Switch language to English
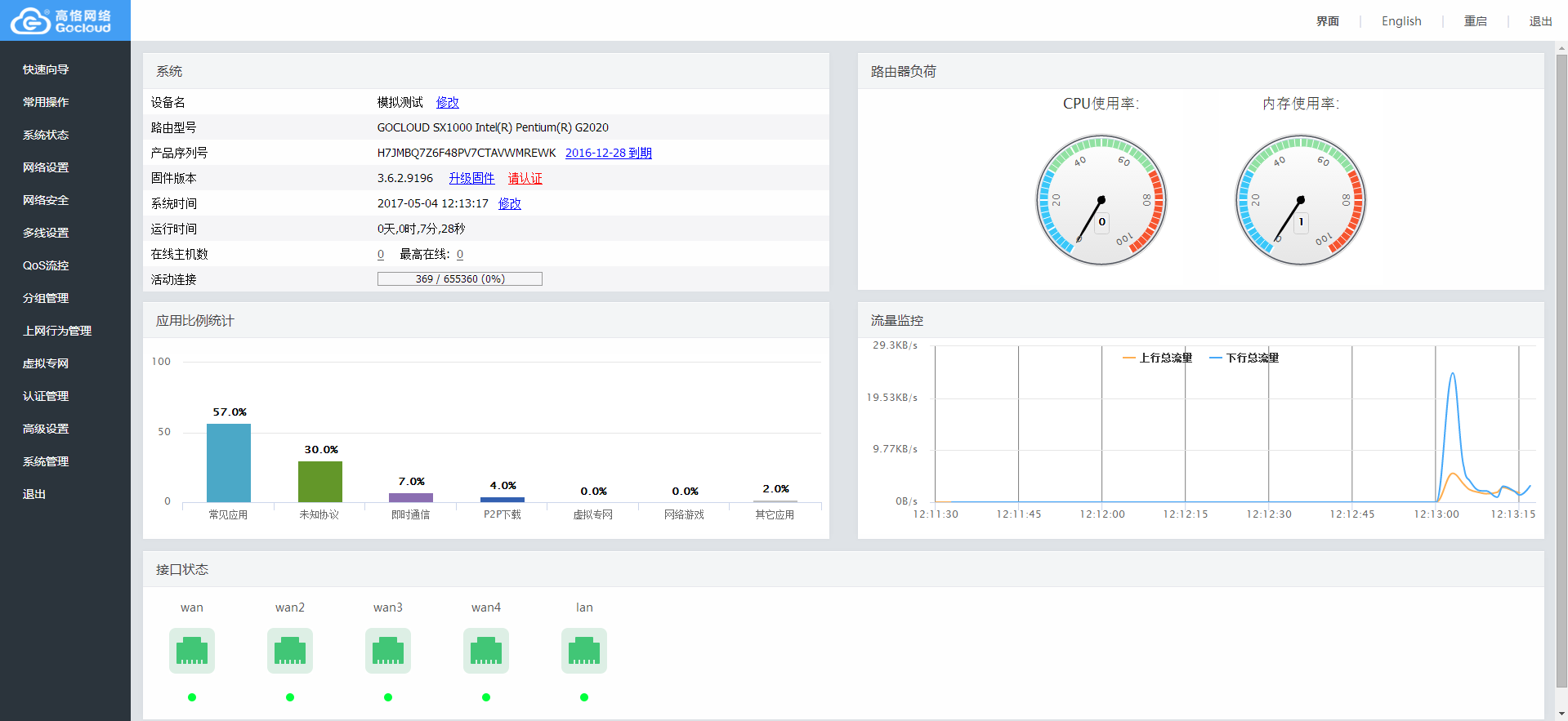Image resolution: width=1568 pixels, height=721 pixels. (1401, 21)
